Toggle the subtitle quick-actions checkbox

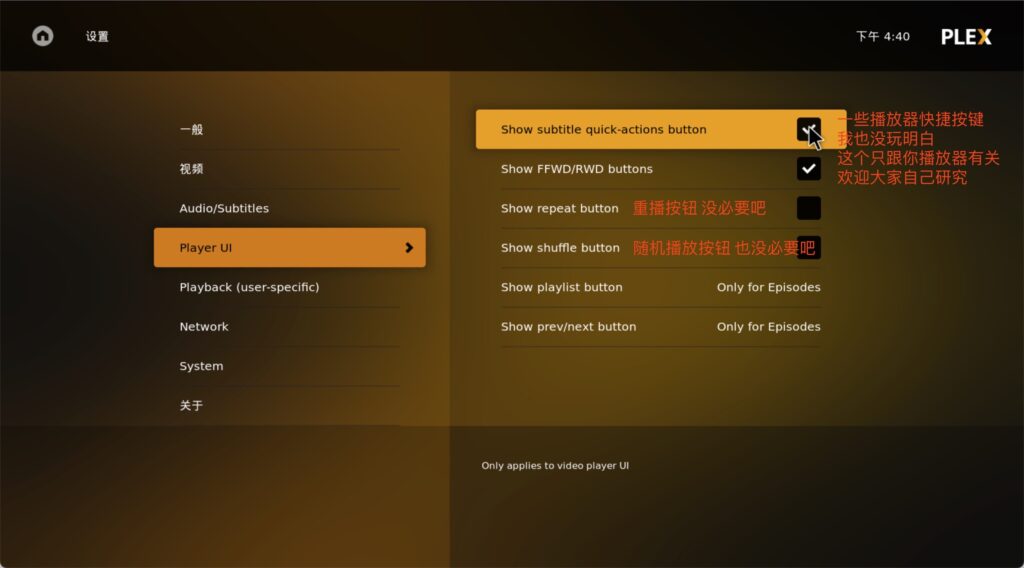point(808,129)
